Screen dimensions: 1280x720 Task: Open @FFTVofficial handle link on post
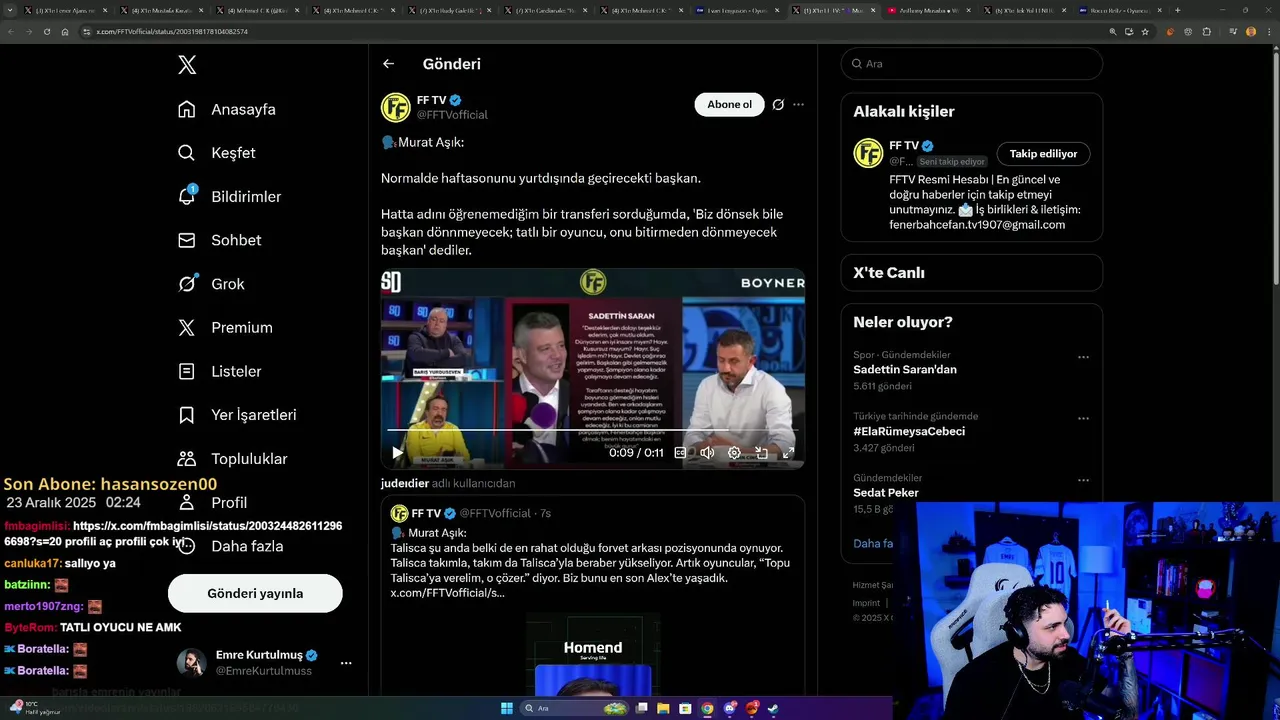pyautogui.click(x=452, y=115)
